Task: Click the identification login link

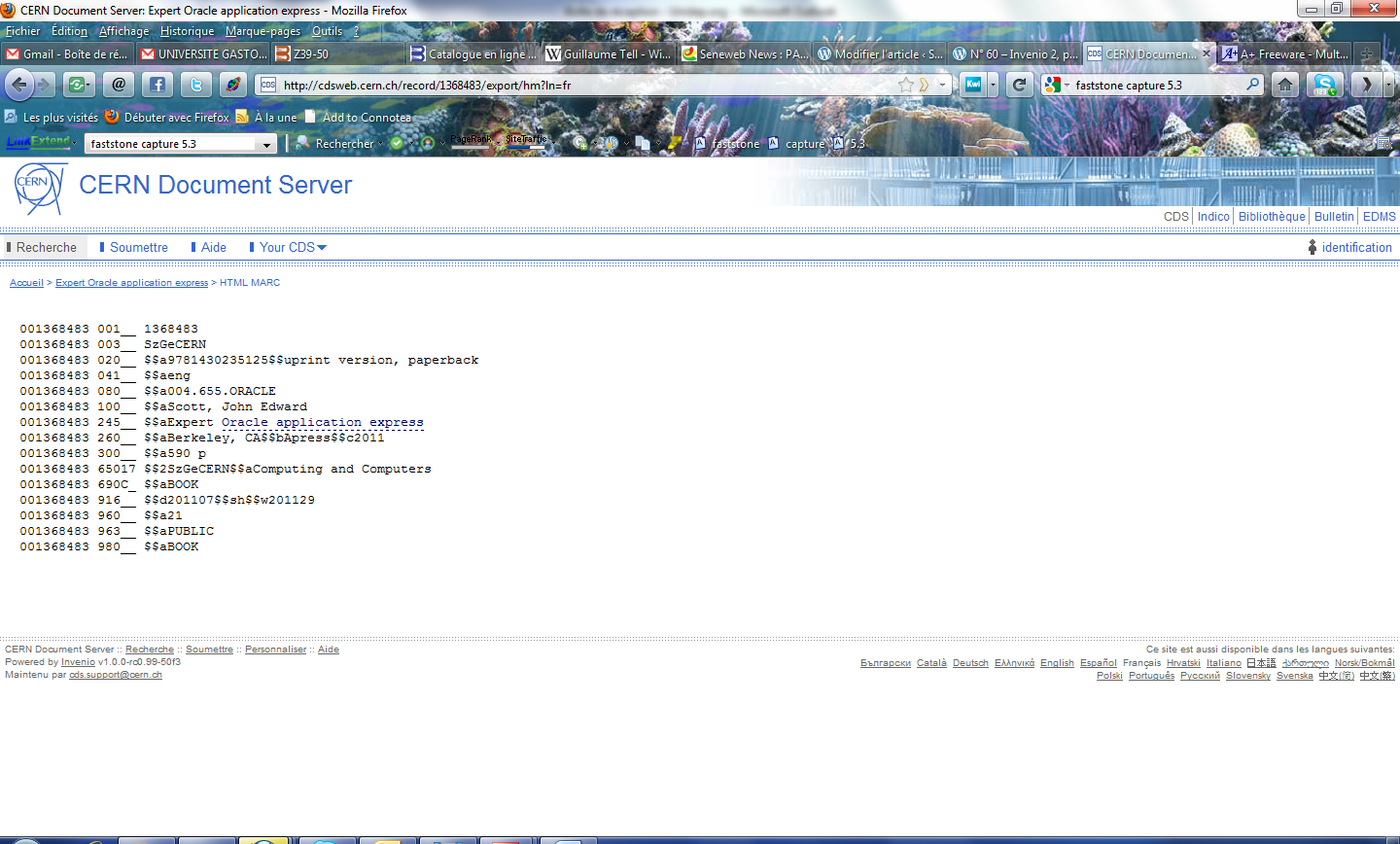Action: 1356,247
